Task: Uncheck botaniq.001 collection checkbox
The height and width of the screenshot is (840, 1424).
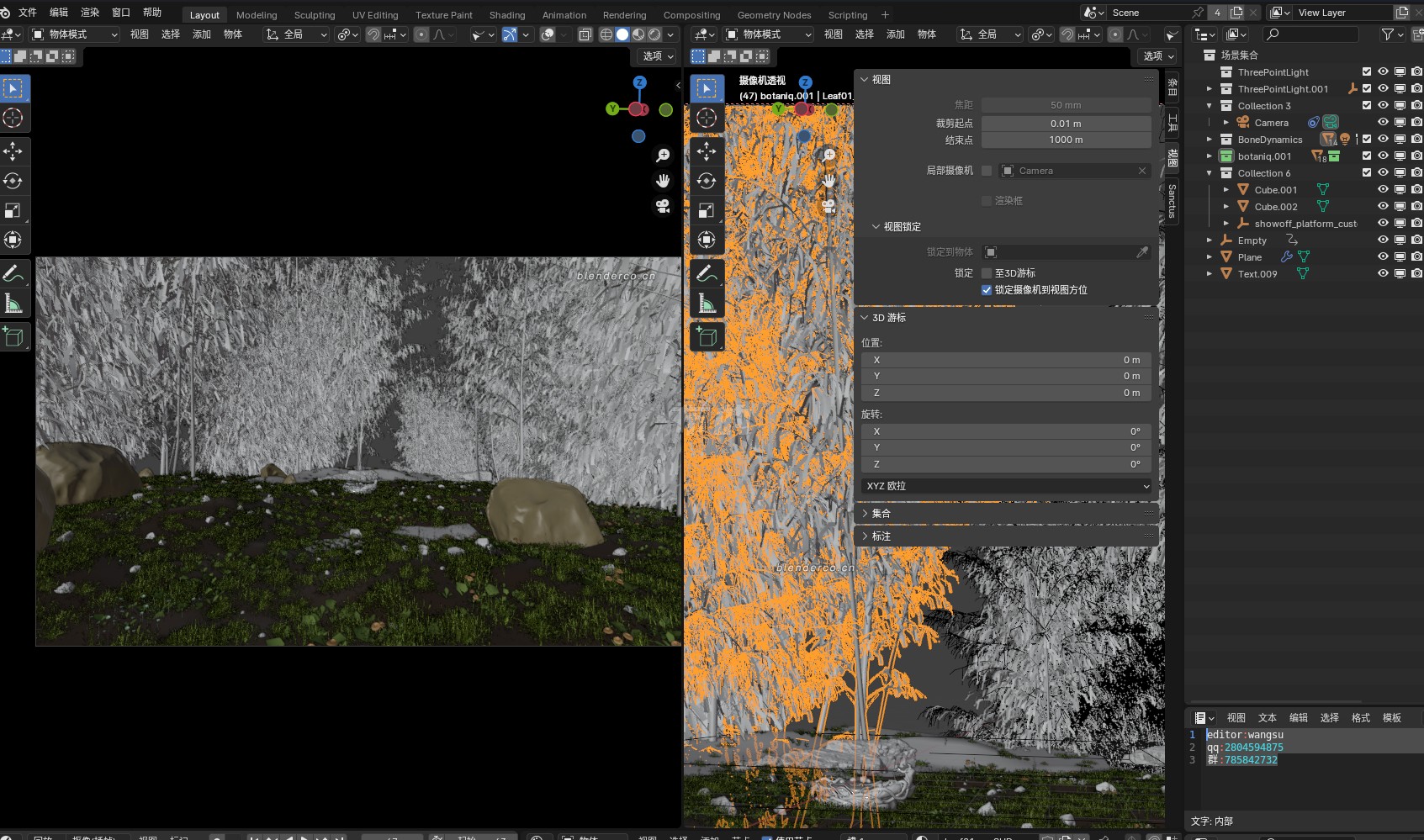Action: click(x=1367, y=156)
